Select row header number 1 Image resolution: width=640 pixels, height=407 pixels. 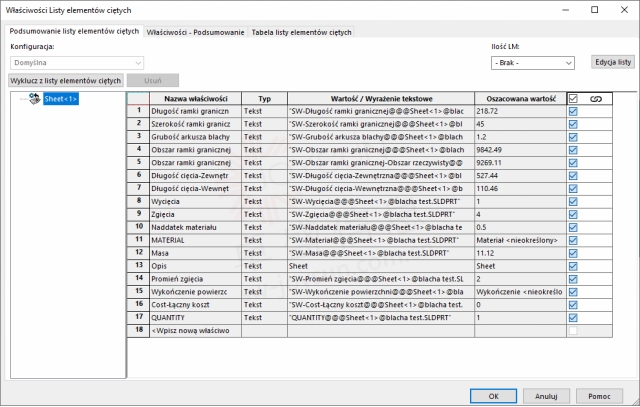click(x=138, y=111)
